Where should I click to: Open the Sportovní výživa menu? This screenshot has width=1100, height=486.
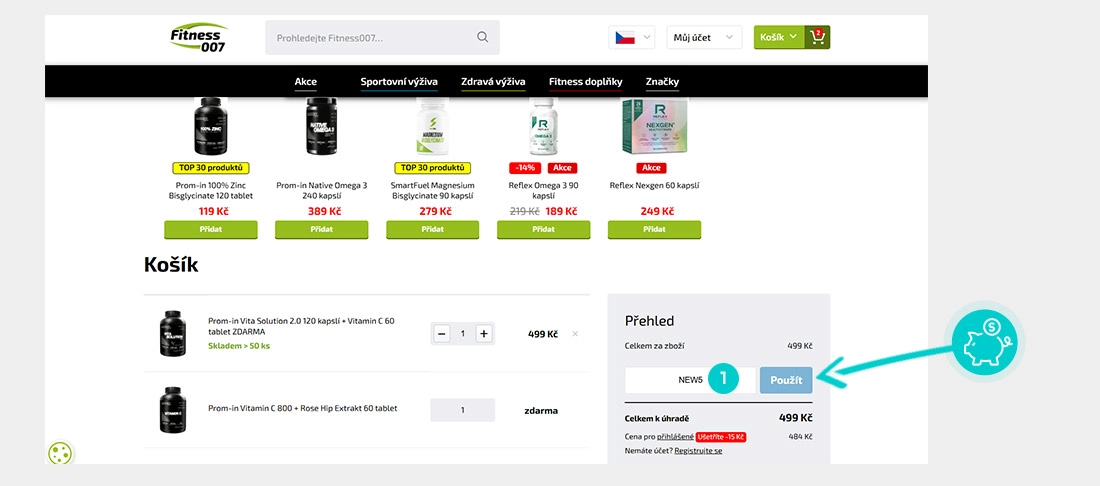click(399, 82)
